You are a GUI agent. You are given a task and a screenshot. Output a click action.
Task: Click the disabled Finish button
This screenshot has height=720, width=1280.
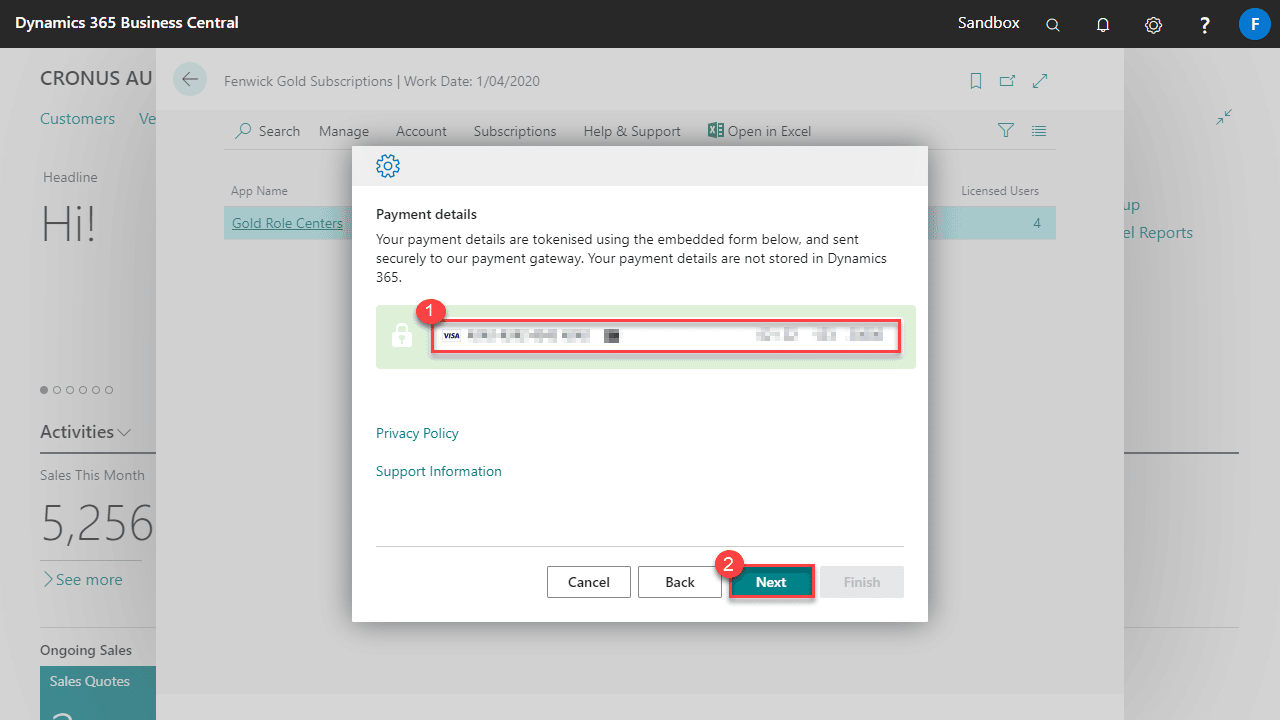862,582
